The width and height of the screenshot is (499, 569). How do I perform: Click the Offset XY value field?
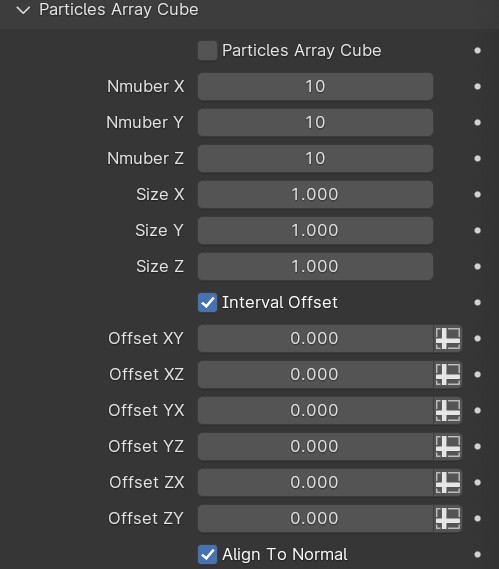click(315, 338)
